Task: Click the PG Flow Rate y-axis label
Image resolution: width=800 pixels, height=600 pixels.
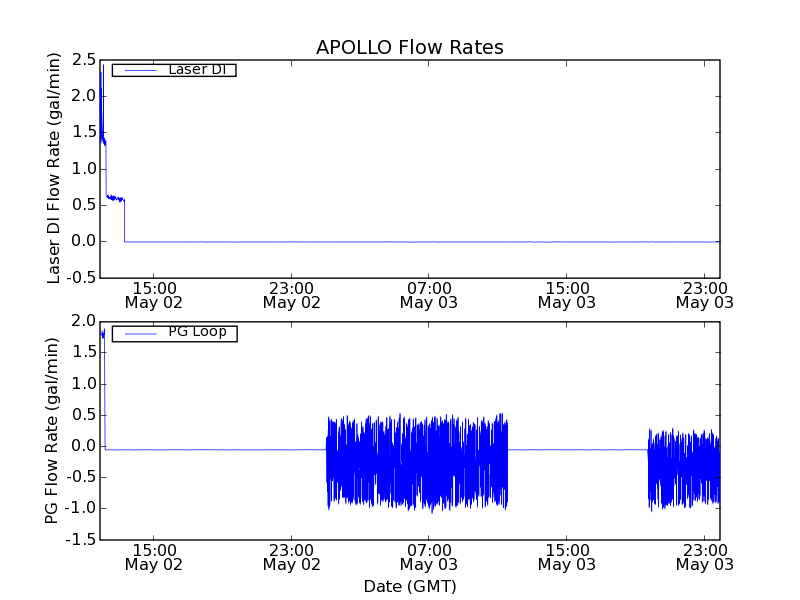Action: click(51, 430)
